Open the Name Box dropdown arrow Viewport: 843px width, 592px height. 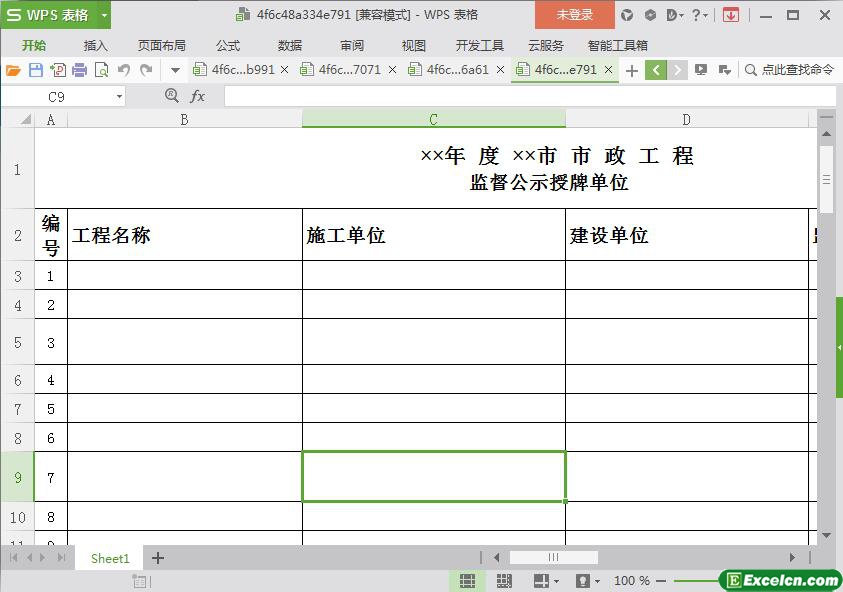point(119,97)
